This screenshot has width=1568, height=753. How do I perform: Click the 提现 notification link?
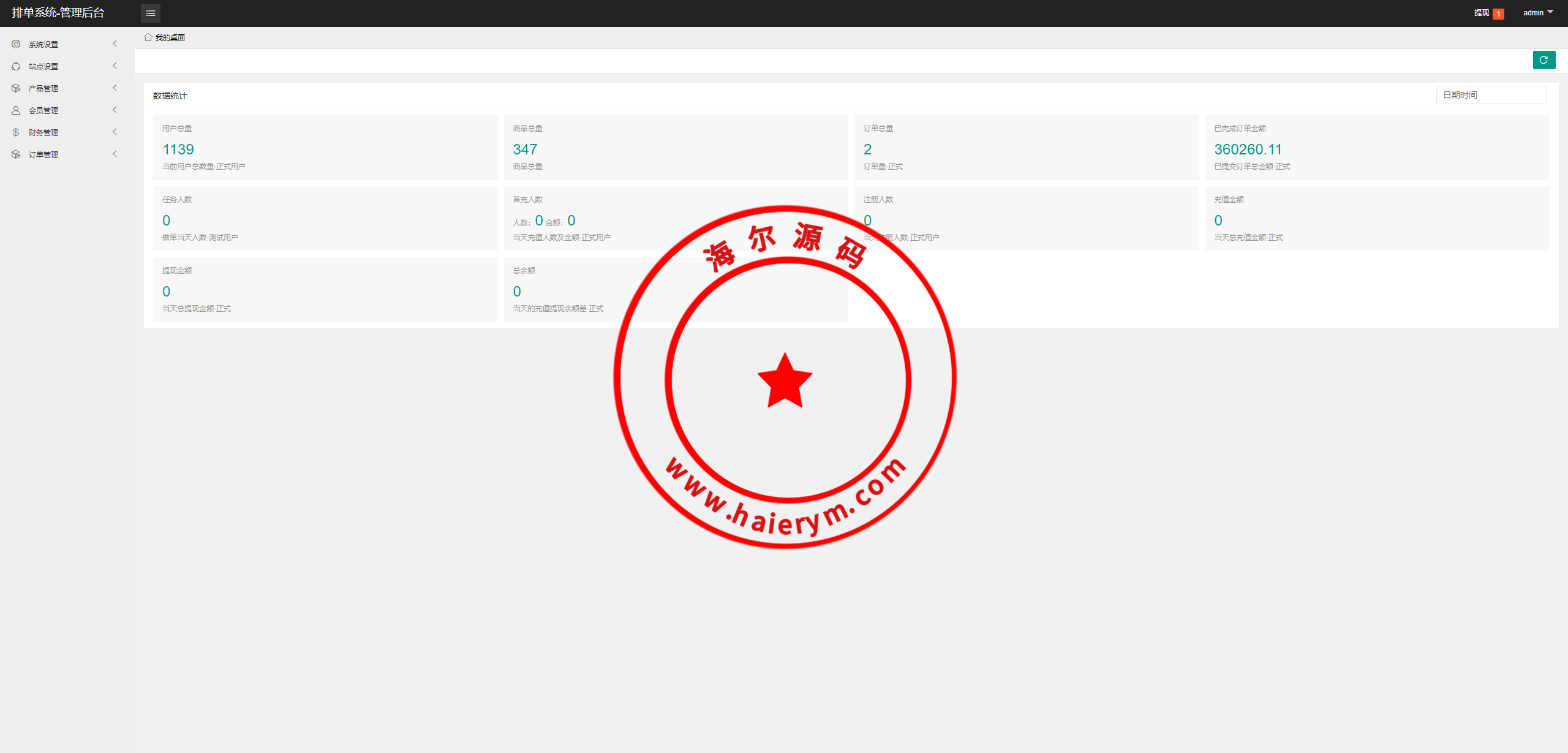click(1481, 13)
